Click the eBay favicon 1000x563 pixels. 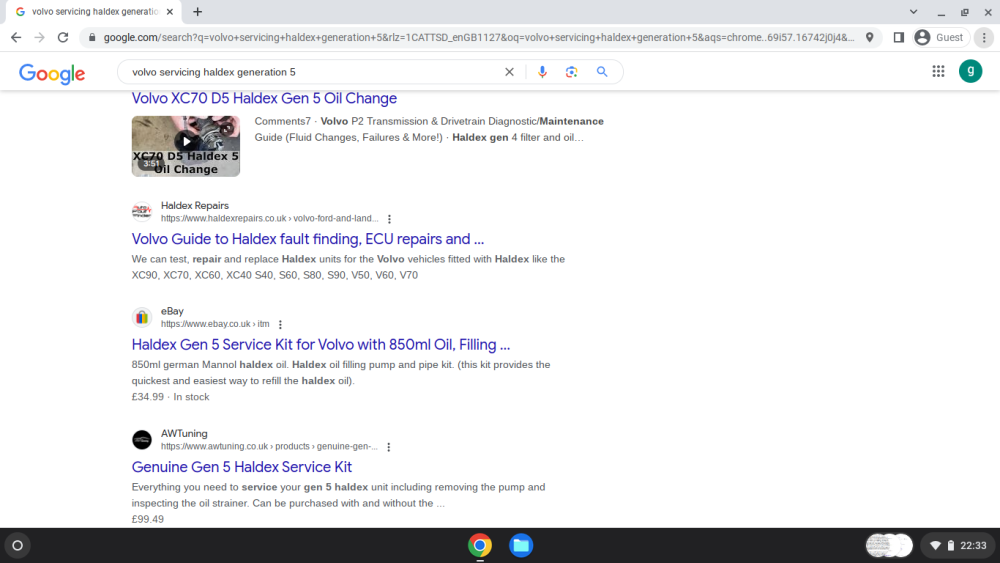point(142,318)
